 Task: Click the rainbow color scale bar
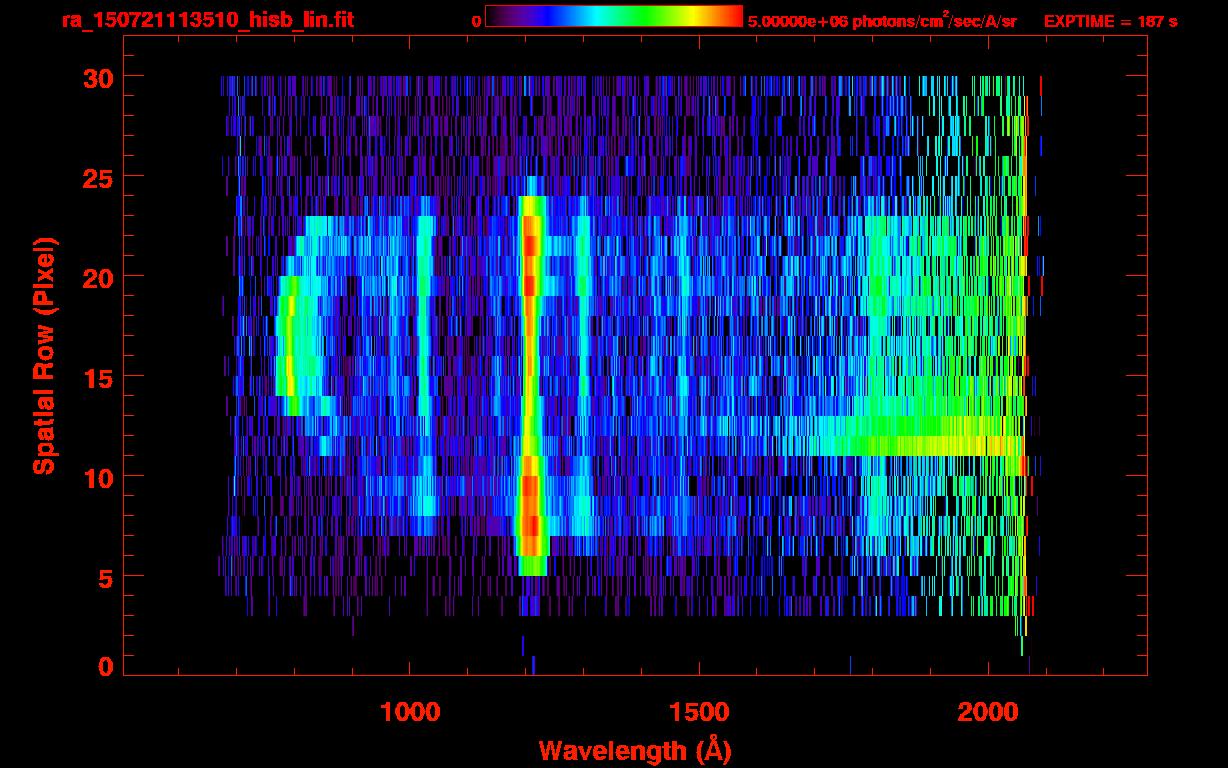click(614, 17)
